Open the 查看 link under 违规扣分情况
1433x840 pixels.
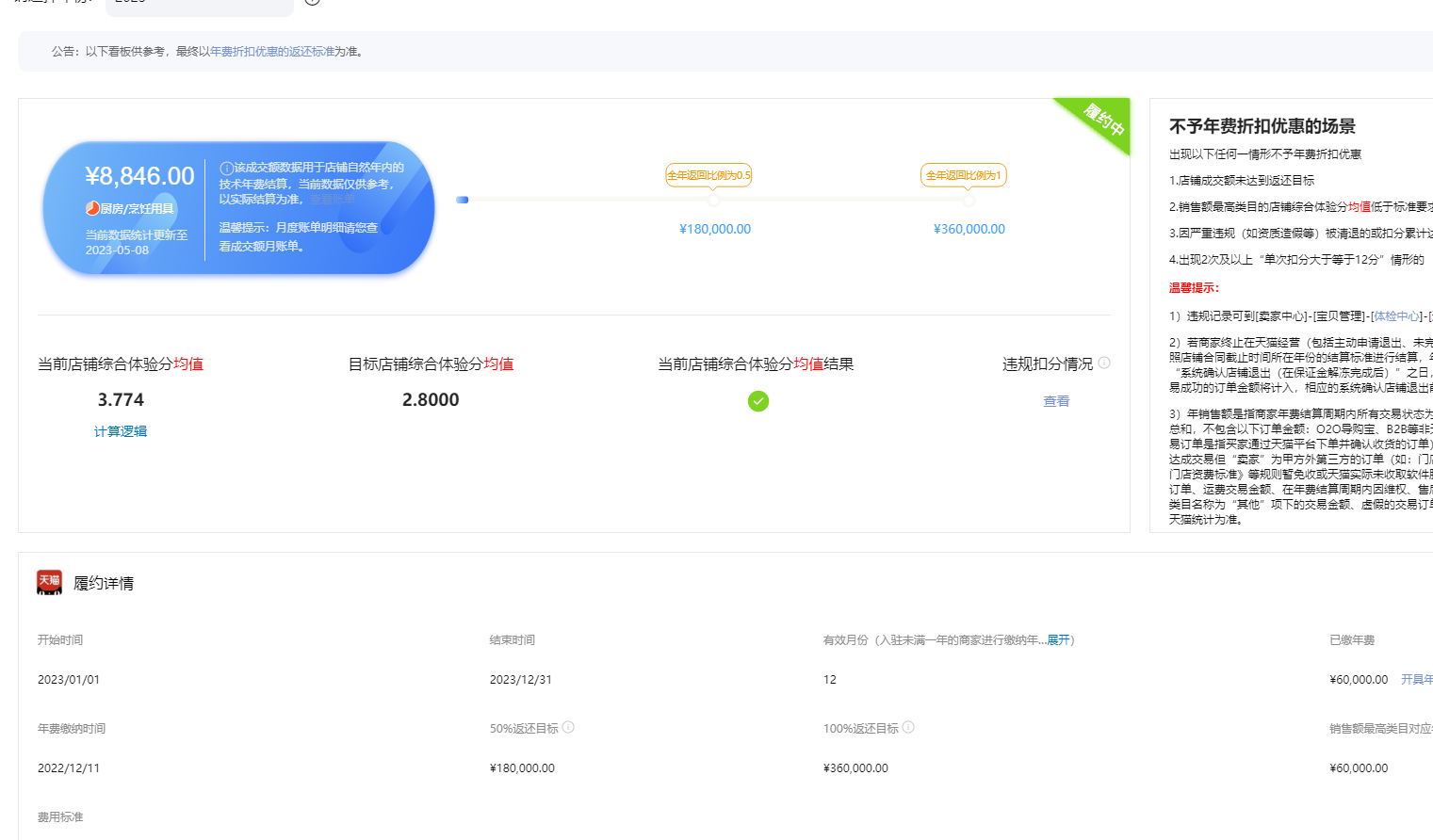click(1056, 401)
